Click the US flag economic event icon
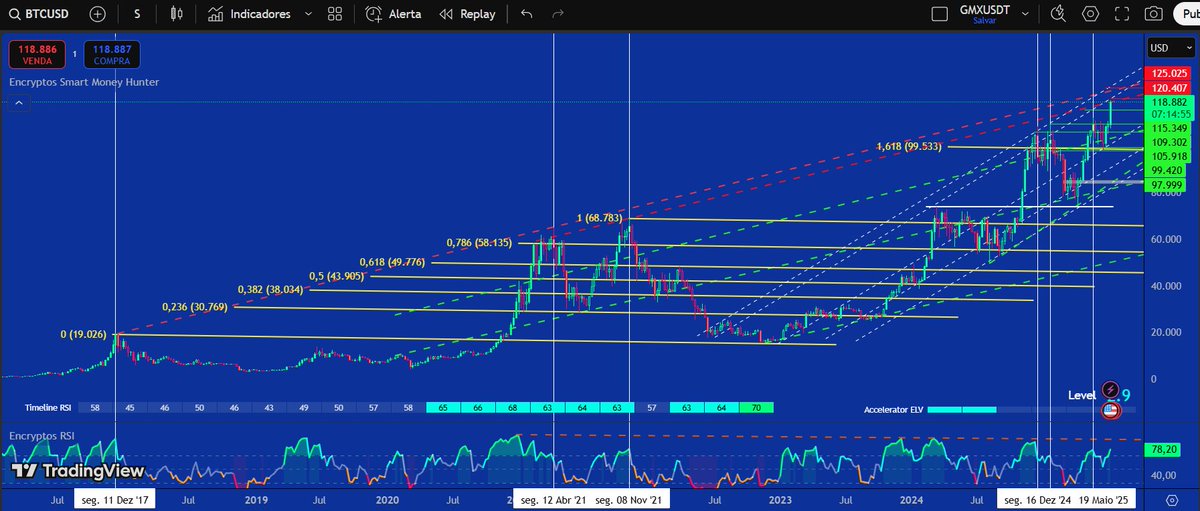The height and width of the screenshot is (511, 1200). click(1109, 409)
